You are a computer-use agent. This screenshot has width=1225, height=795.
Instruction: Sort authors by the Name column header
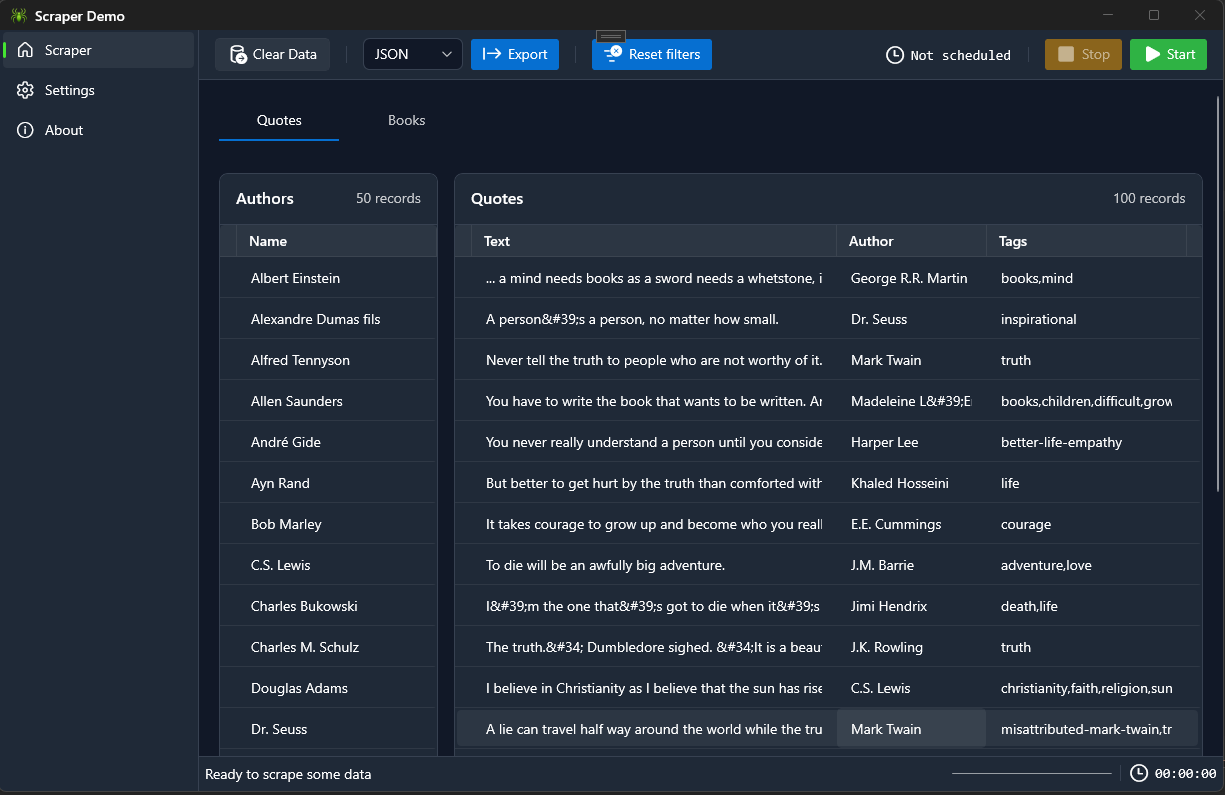[336, 241]
